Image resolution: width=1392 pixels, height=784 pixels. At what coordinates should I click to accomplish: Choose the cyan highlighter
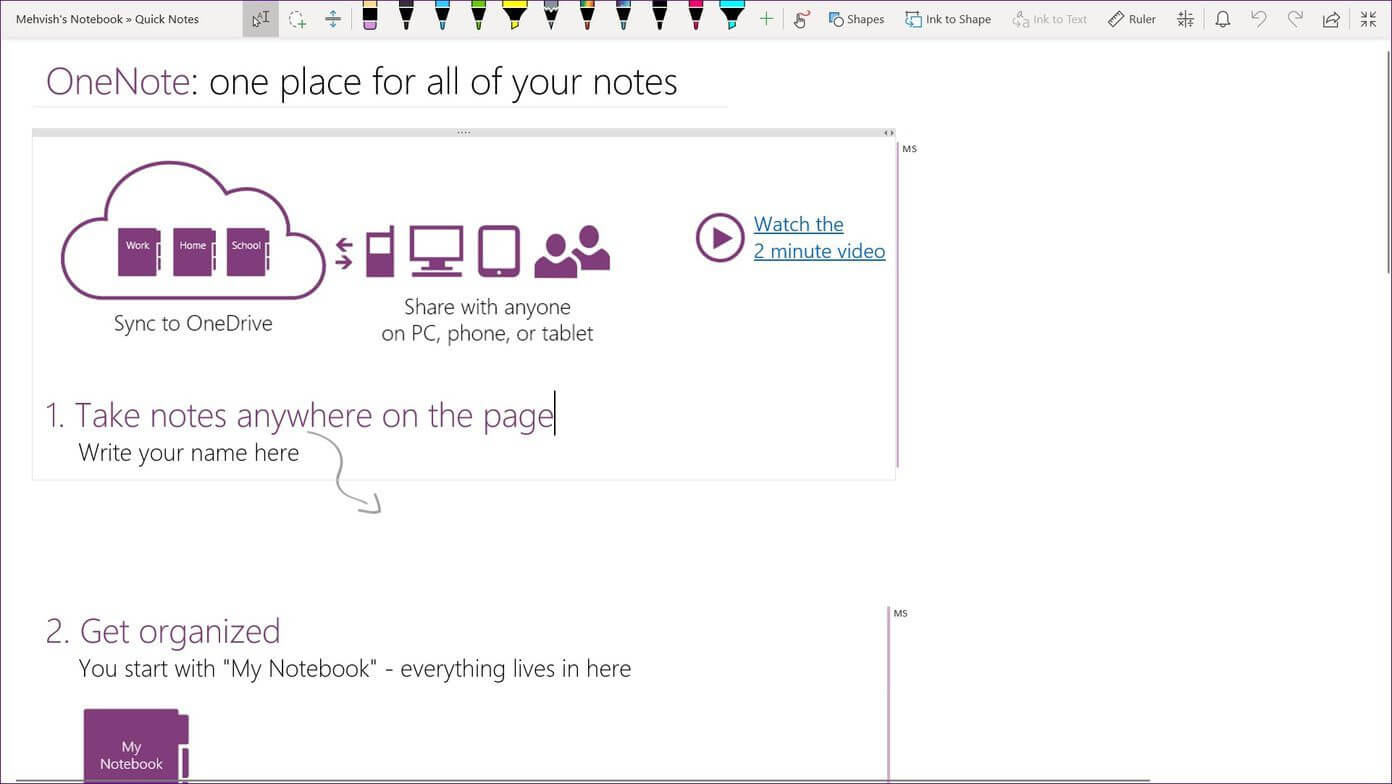pyautogui.click(x=732, y=16)
